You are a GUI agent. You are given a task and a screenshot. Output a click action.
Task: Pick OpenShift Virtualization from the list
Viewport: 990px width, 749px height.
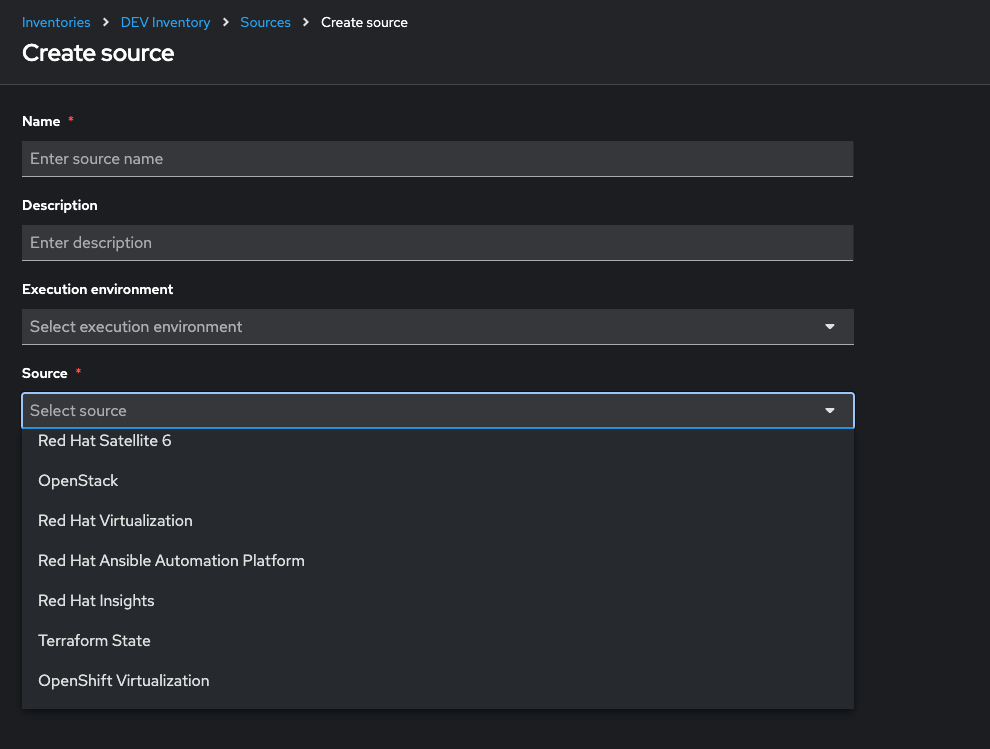124,681
